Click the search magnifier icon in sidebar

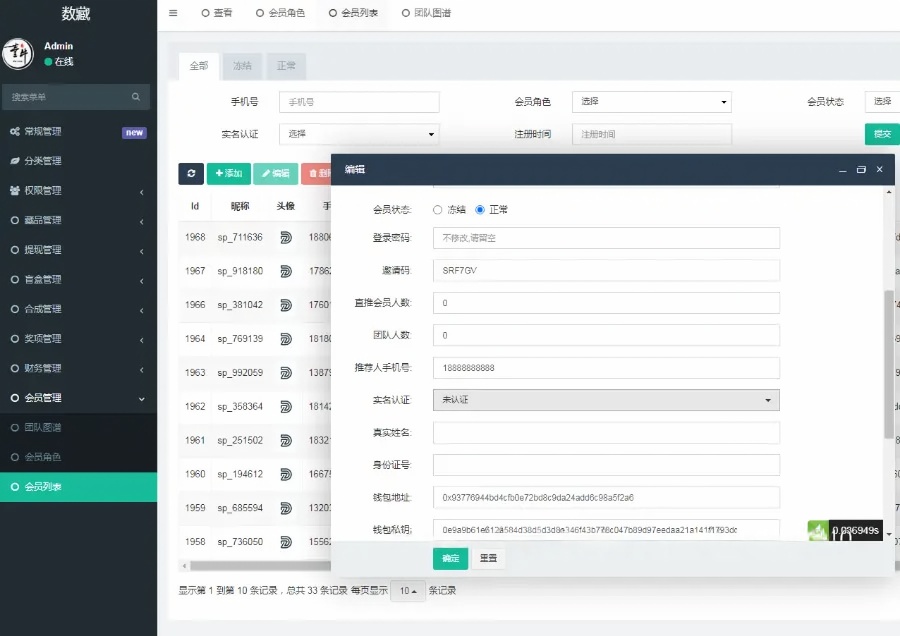coord(136,97)
